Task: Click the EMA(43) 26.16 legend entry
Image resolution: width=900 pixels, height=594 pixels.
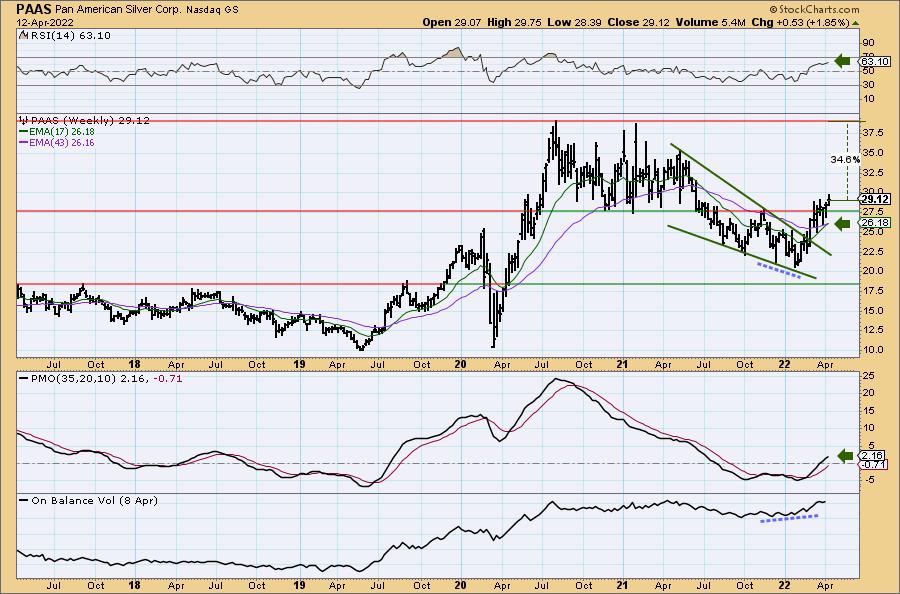Action: (x=57, y=142)
